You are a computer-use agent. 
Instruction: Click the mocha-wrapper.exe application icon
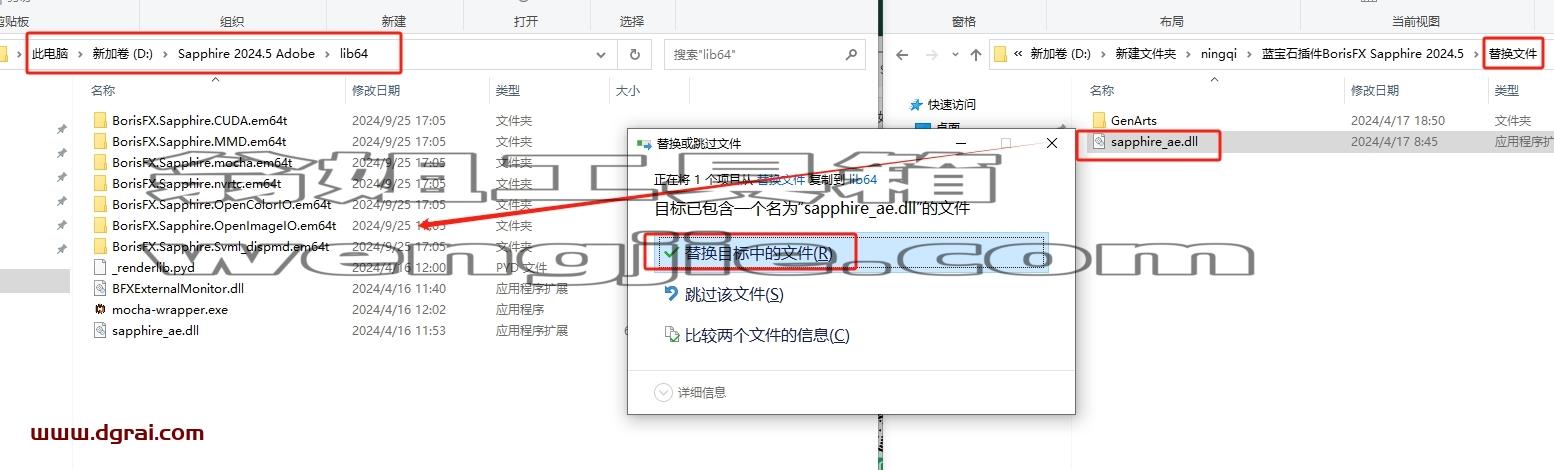coord(99,309)
